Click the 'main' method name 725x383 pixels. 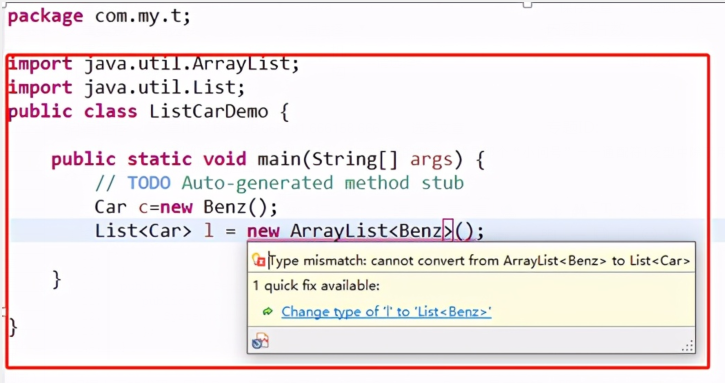click(279, 159)
